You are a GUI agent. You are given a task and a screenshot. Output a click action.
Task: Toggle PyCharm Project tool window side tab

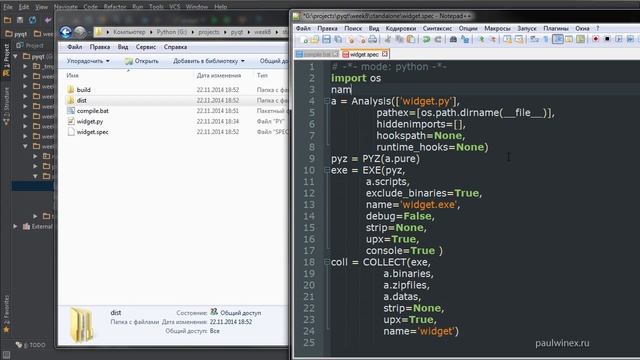(6, 60)
